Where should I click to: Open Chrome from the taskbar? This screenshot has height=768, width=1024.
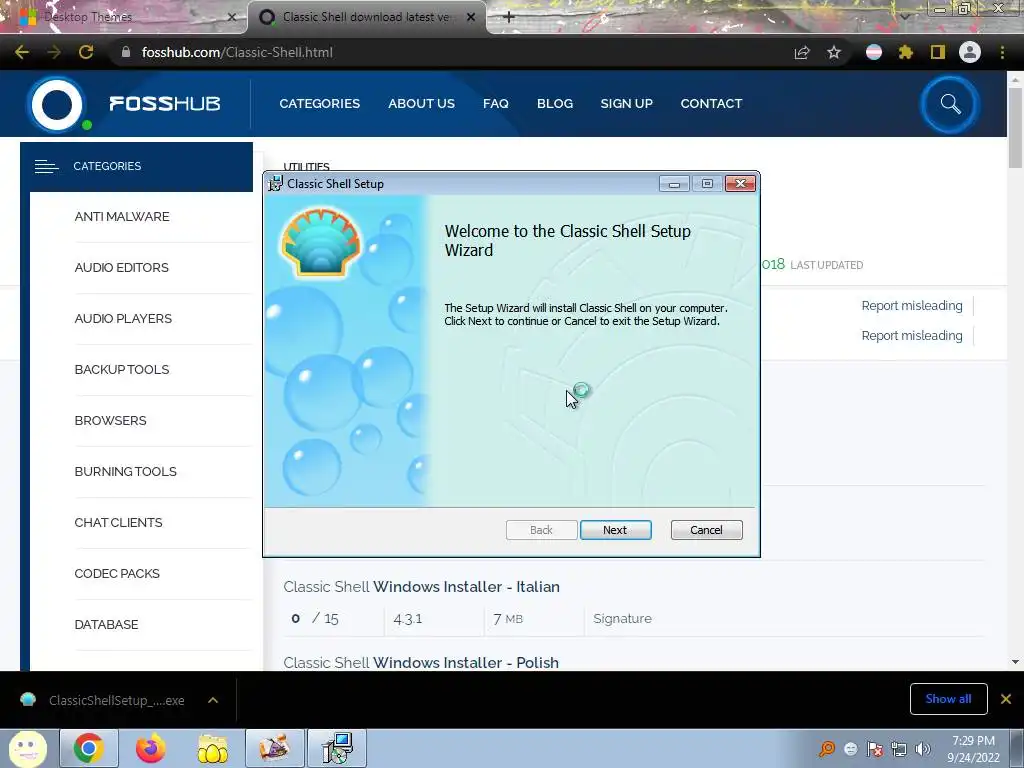[x=89, y=748]
